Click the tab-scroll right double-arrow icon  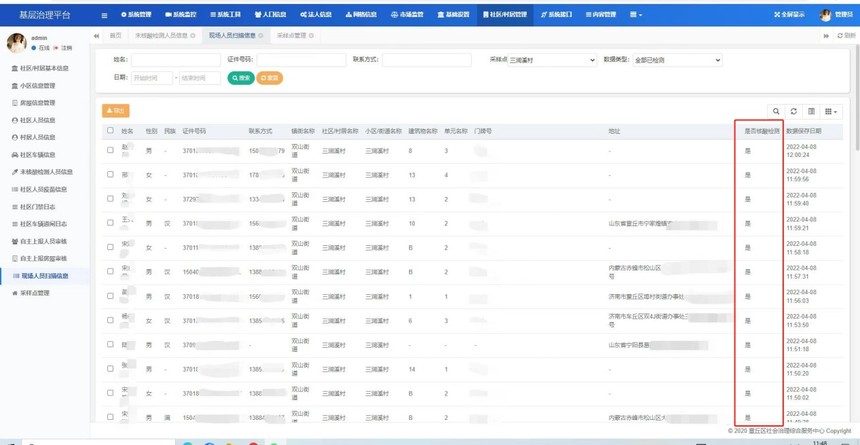826,36
